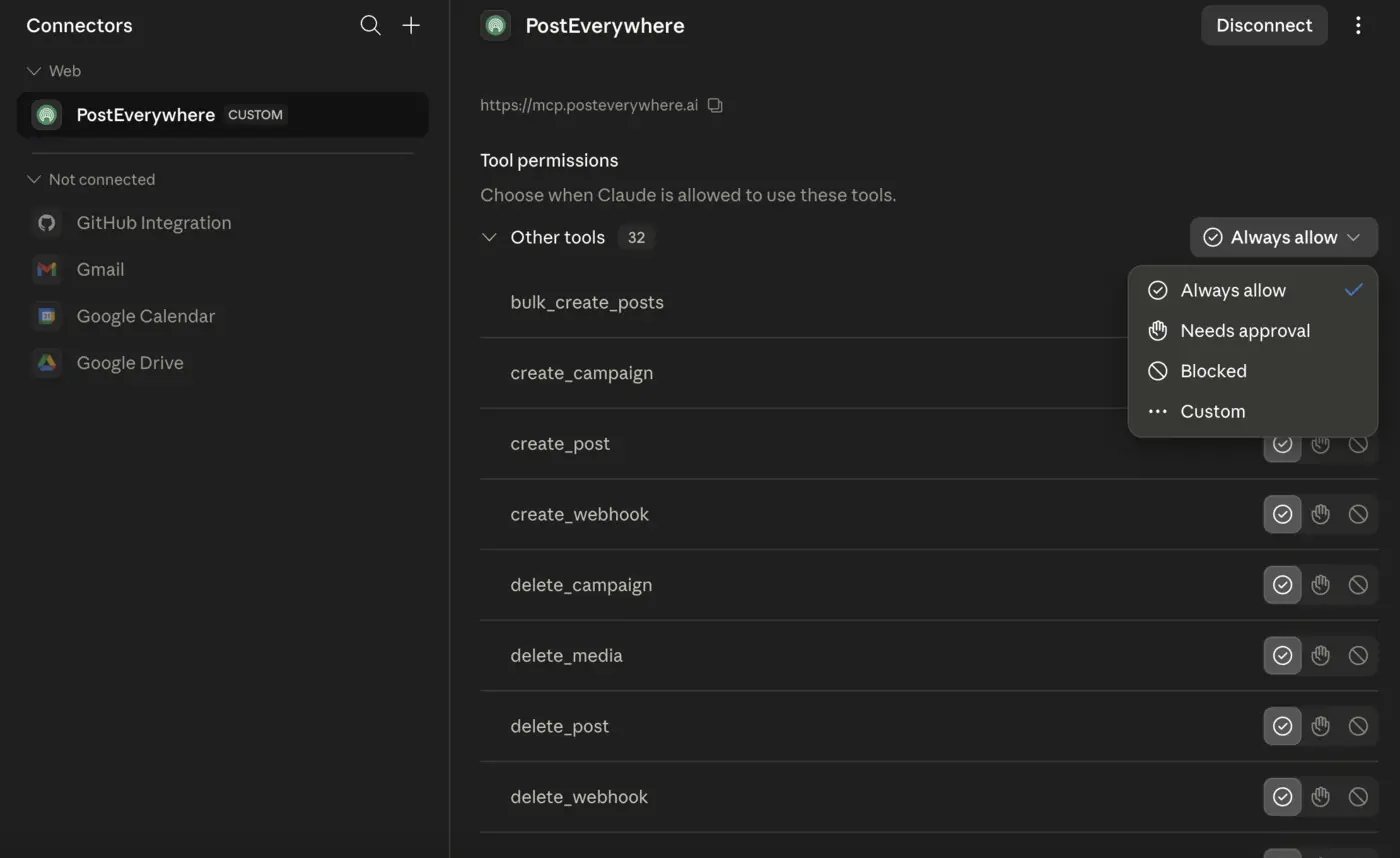Set delete_media to always allow

coord(1282,656)
